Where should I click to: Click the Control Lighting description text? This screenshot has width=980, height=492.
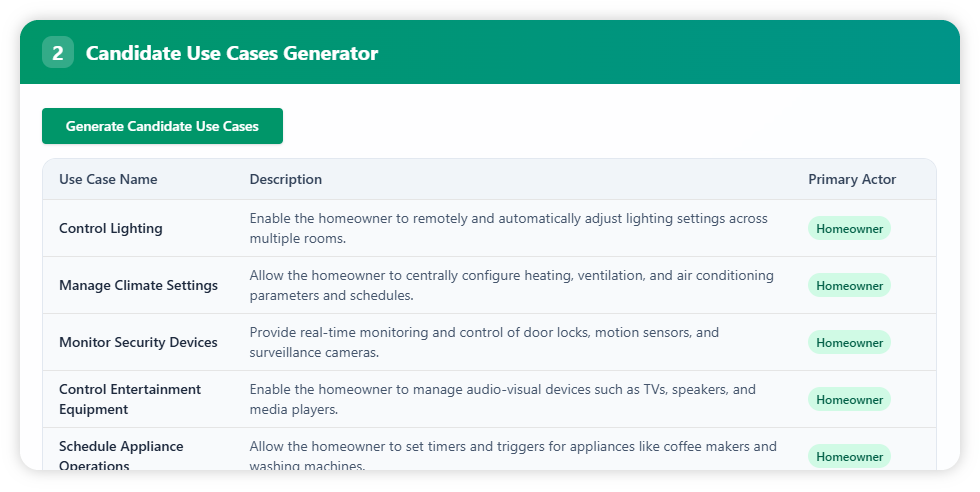click(508, 228)
